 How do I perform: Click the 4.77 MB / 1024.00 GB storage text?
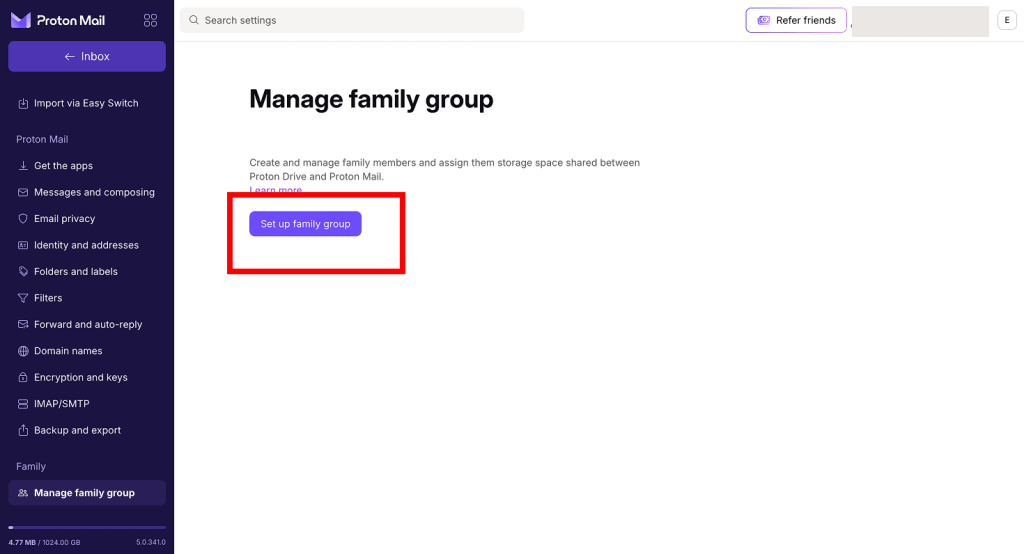pyautogui.click(x=44, y=542)
